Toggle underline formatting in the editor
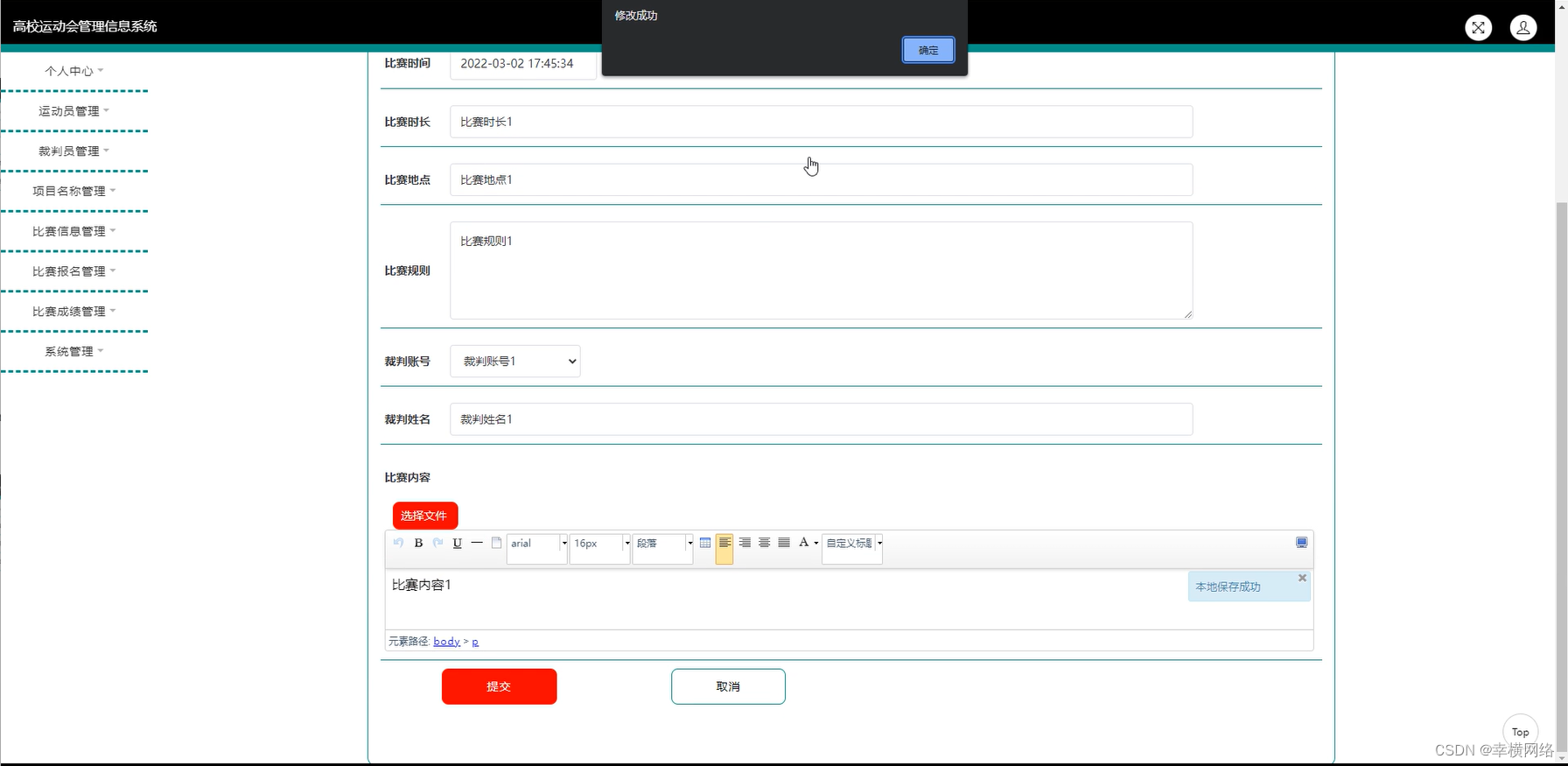Screen dimensions: 1568x766 (457, 543)
